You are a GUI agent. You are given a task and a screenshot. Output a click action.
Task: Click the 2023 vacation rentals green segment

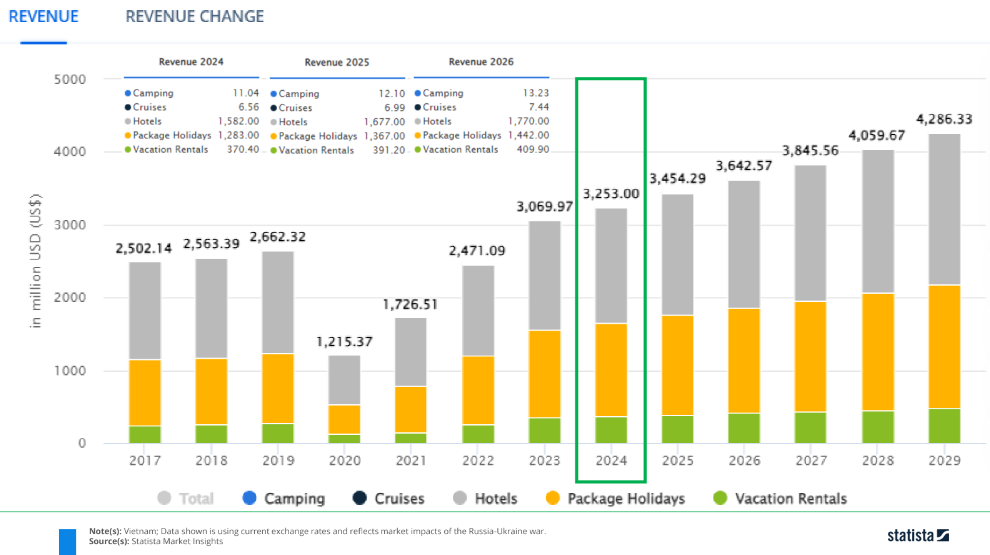(x=544, y=430)
